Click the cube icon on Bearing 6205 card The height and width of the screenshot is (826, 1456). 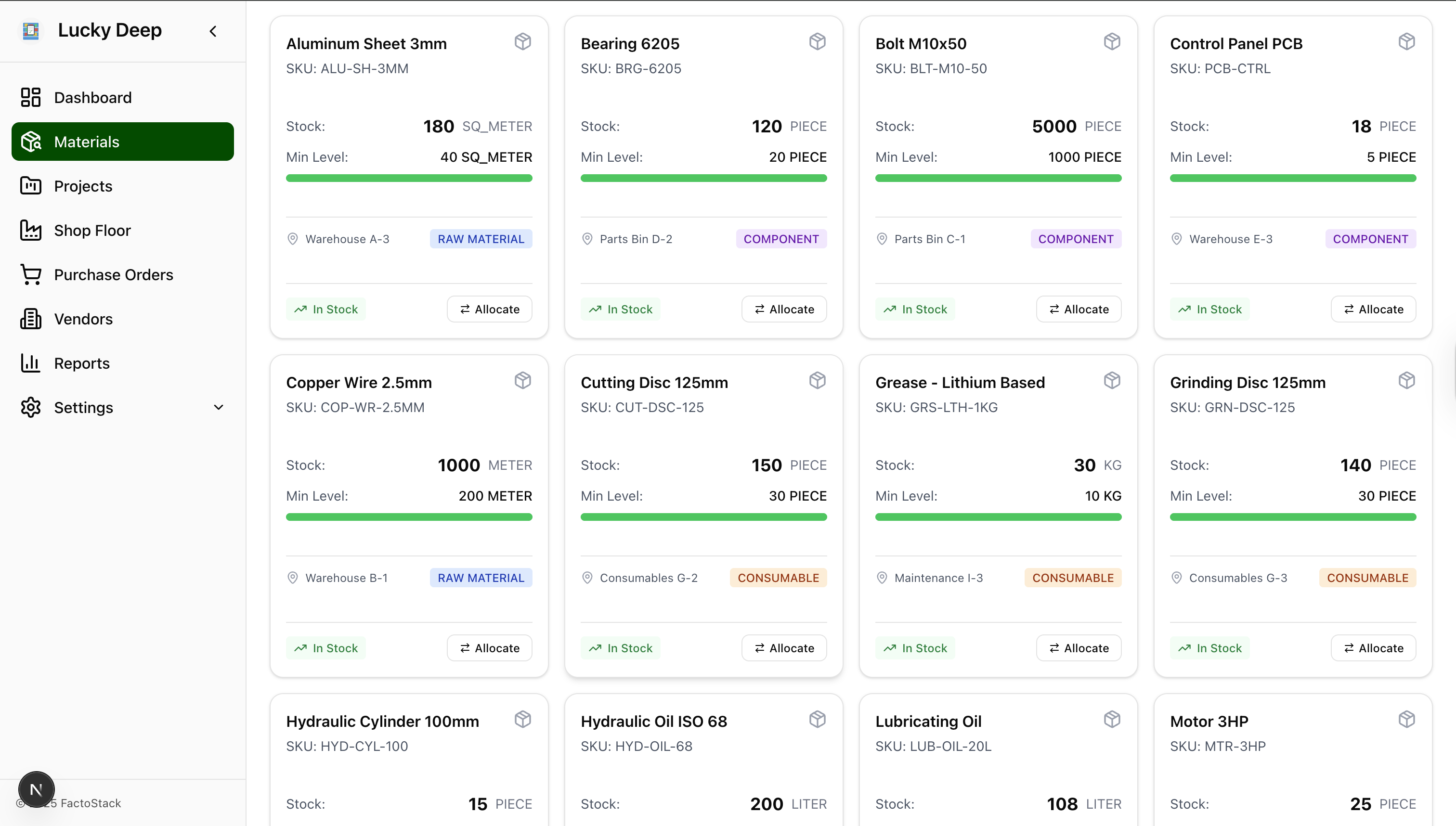pyautogui.click(x=817, y=41)
